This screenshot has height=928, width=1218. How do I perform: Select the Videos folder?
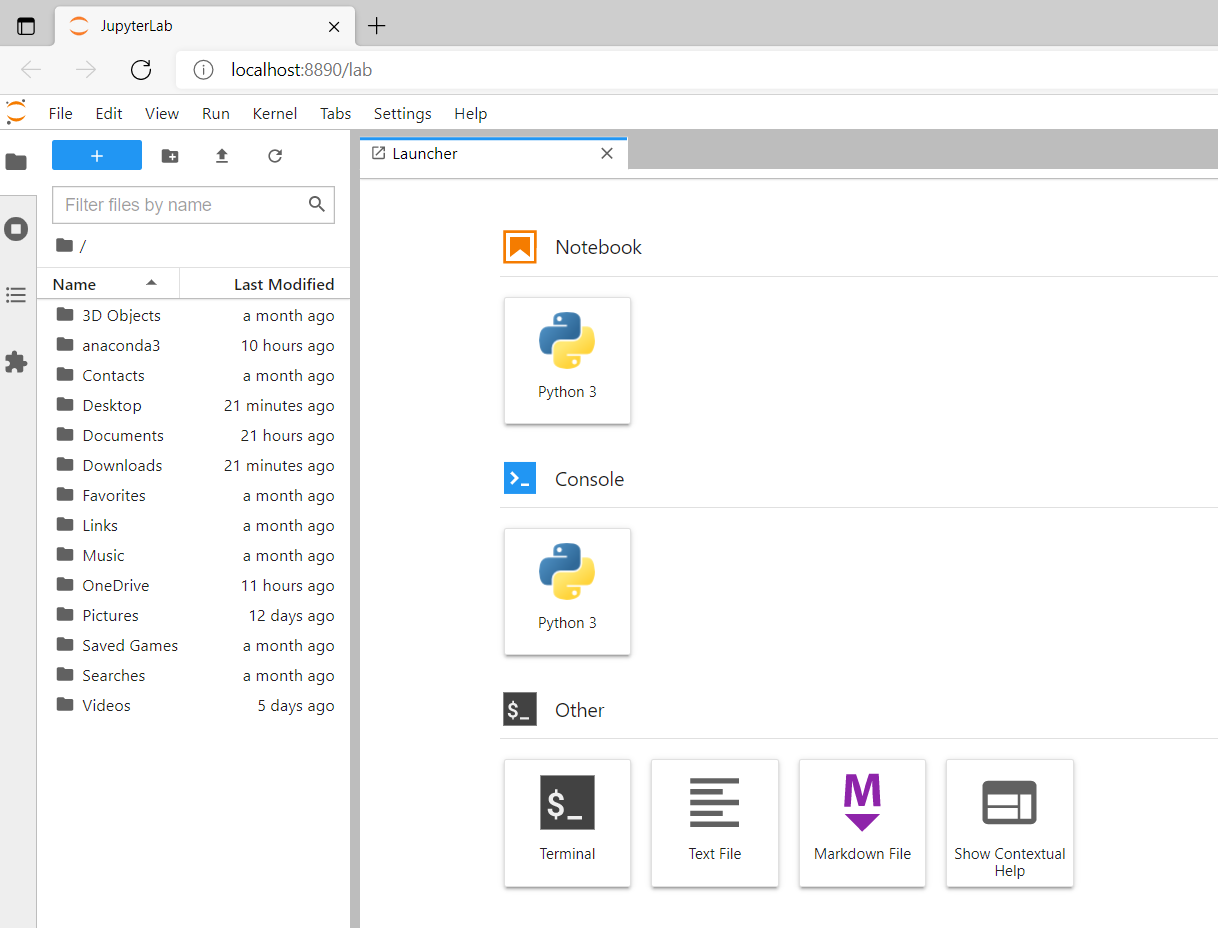193,705
